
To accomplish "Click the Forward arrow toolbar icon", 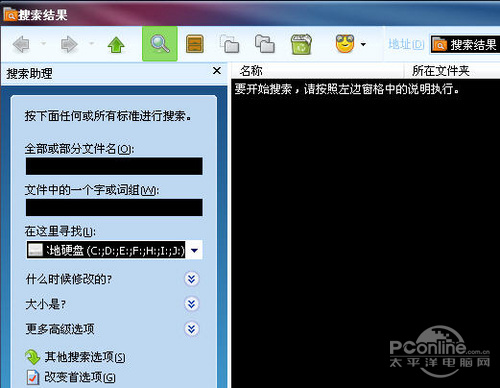I will coord(69,44).
